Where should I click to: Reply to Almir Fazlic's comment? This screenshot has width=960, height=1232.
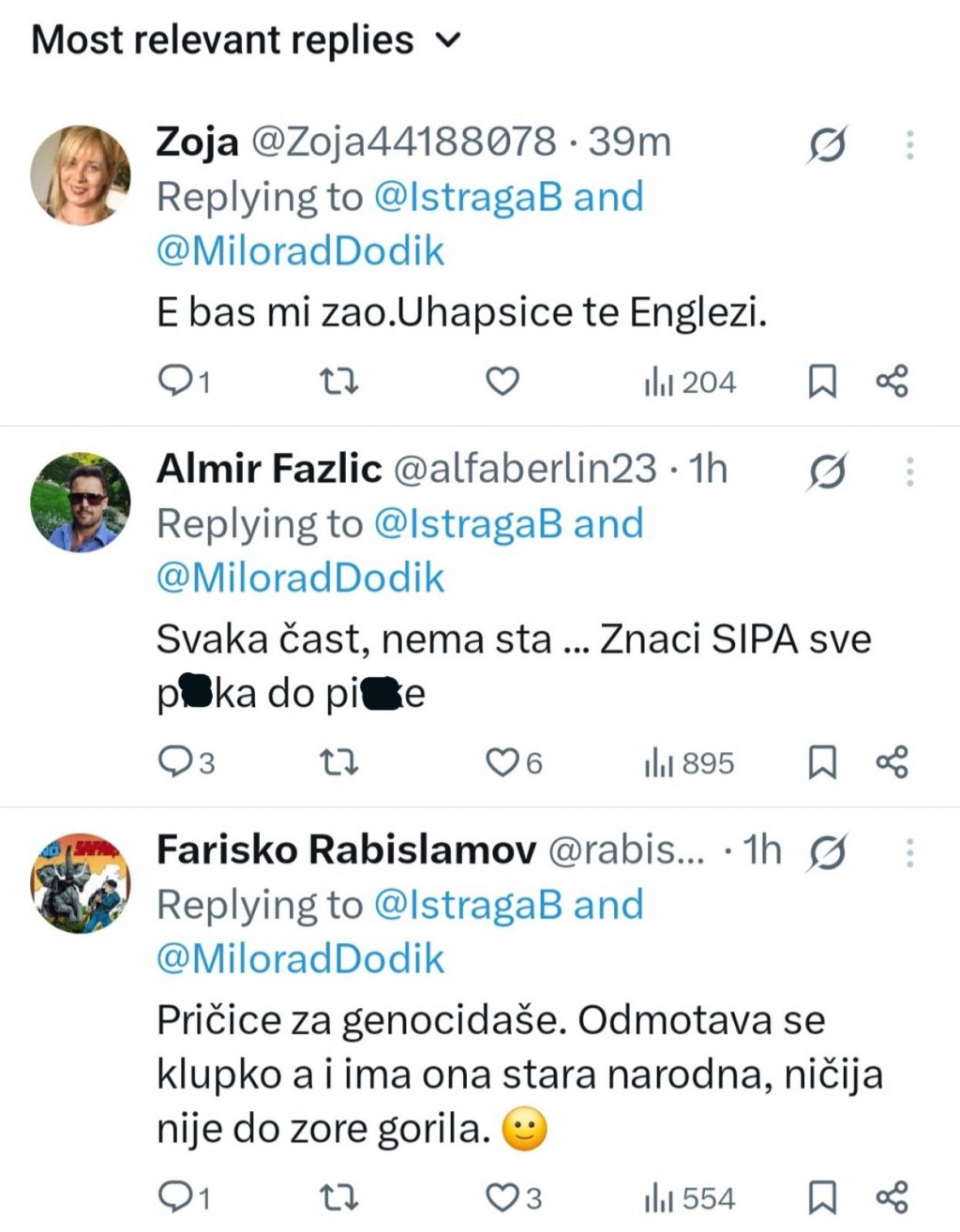point(175,763)
